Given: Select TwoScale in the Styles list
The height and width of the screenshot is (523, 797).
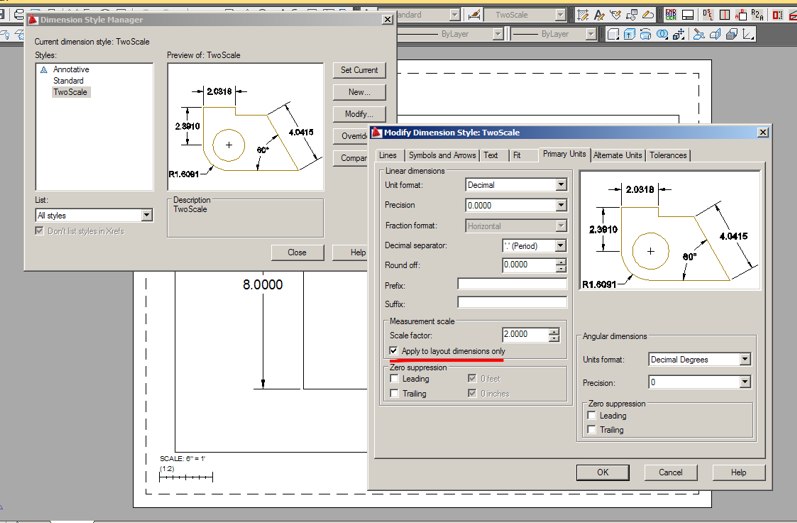Looking at the screenshot, I should pyautogui.click(x=70, y=92).
